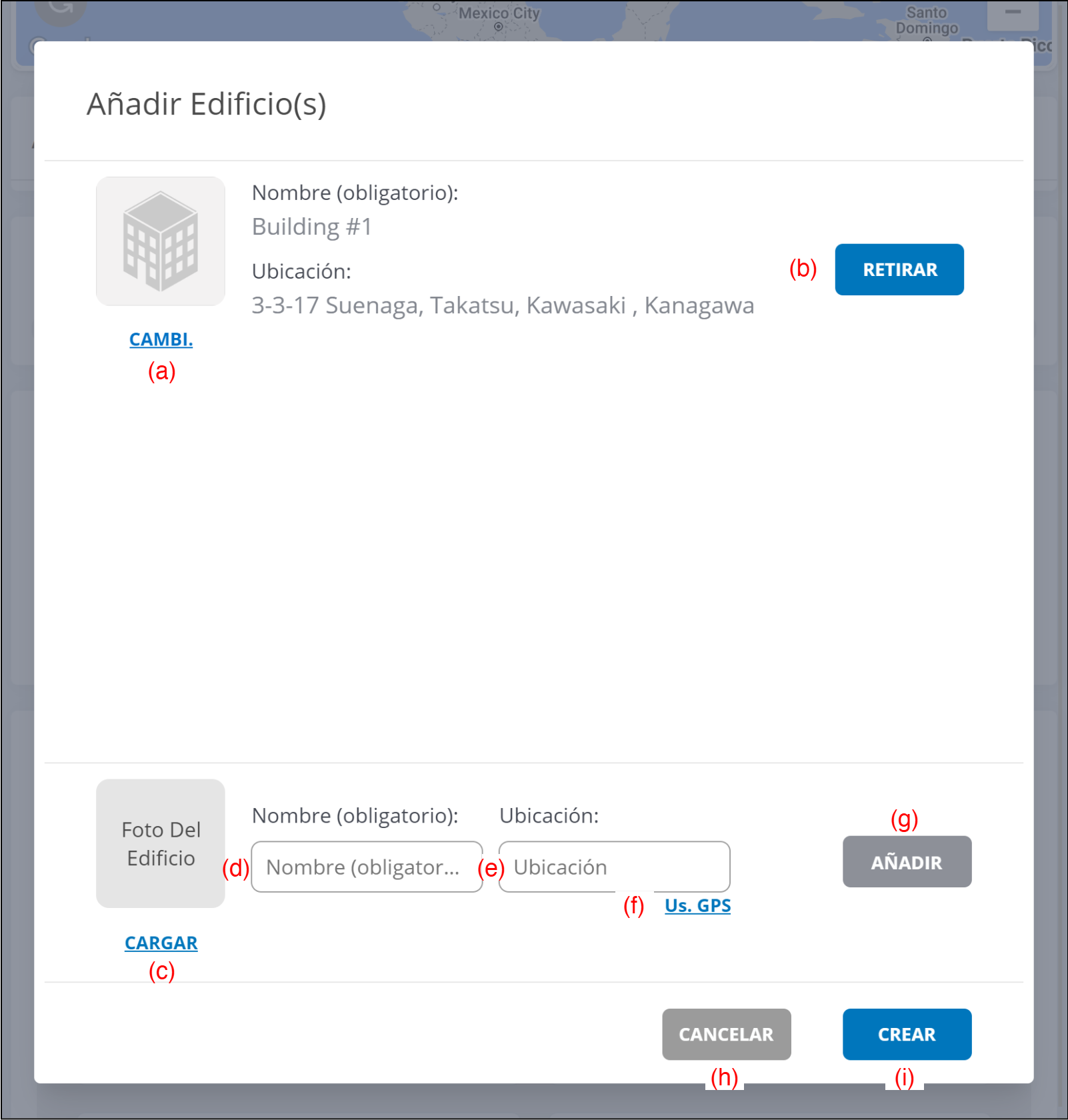Click Mexico City marker on the map
This screenshot has height=1120, width=1068.
tap(498, 27)
